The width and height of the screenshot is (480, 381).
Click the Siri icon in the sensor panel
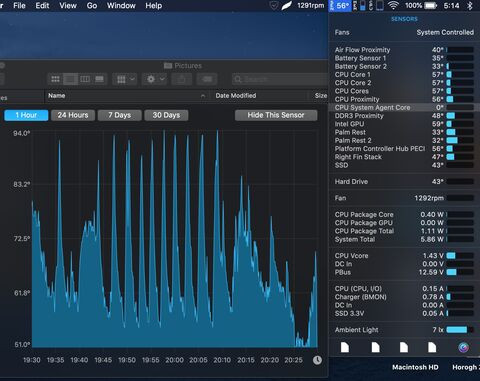(463, 347)
